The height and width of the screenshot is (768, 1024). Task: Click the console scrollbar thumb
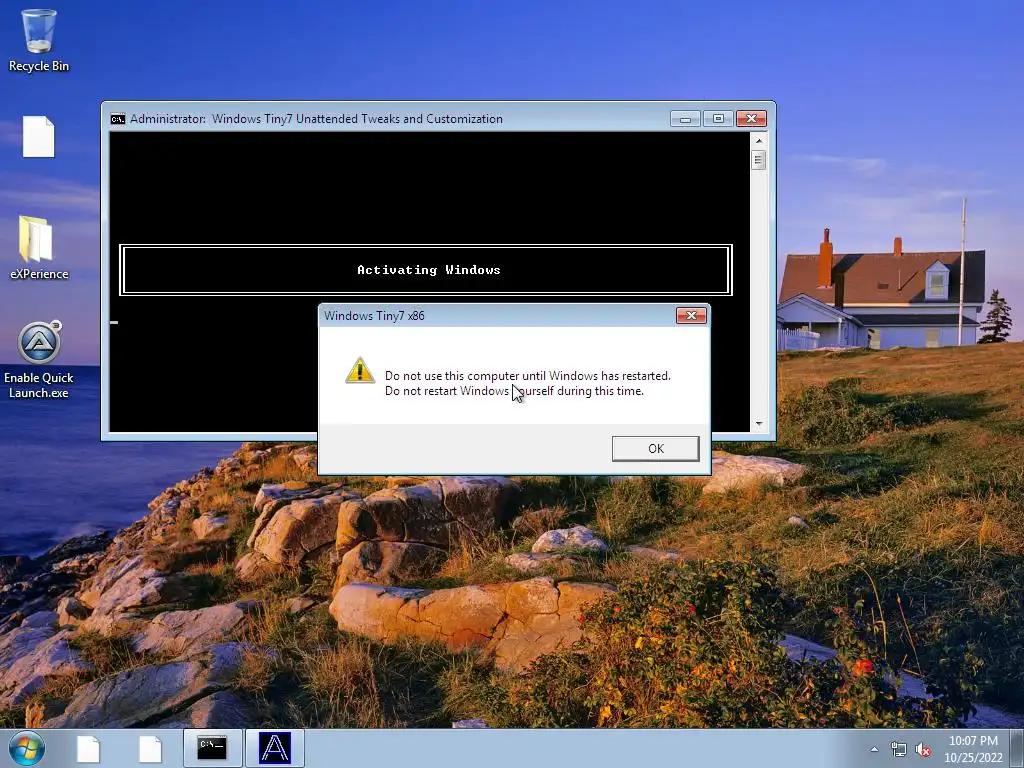[758, 160]
